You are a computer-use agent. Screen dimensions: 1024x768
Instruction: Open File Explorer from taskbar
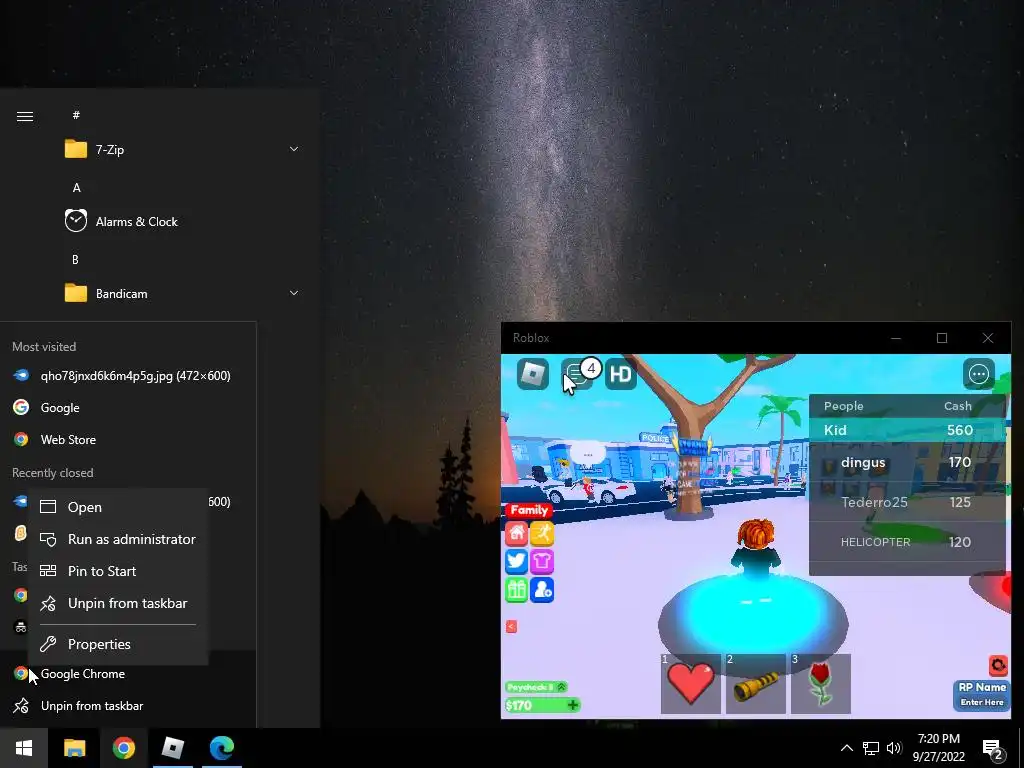point(74,748)
